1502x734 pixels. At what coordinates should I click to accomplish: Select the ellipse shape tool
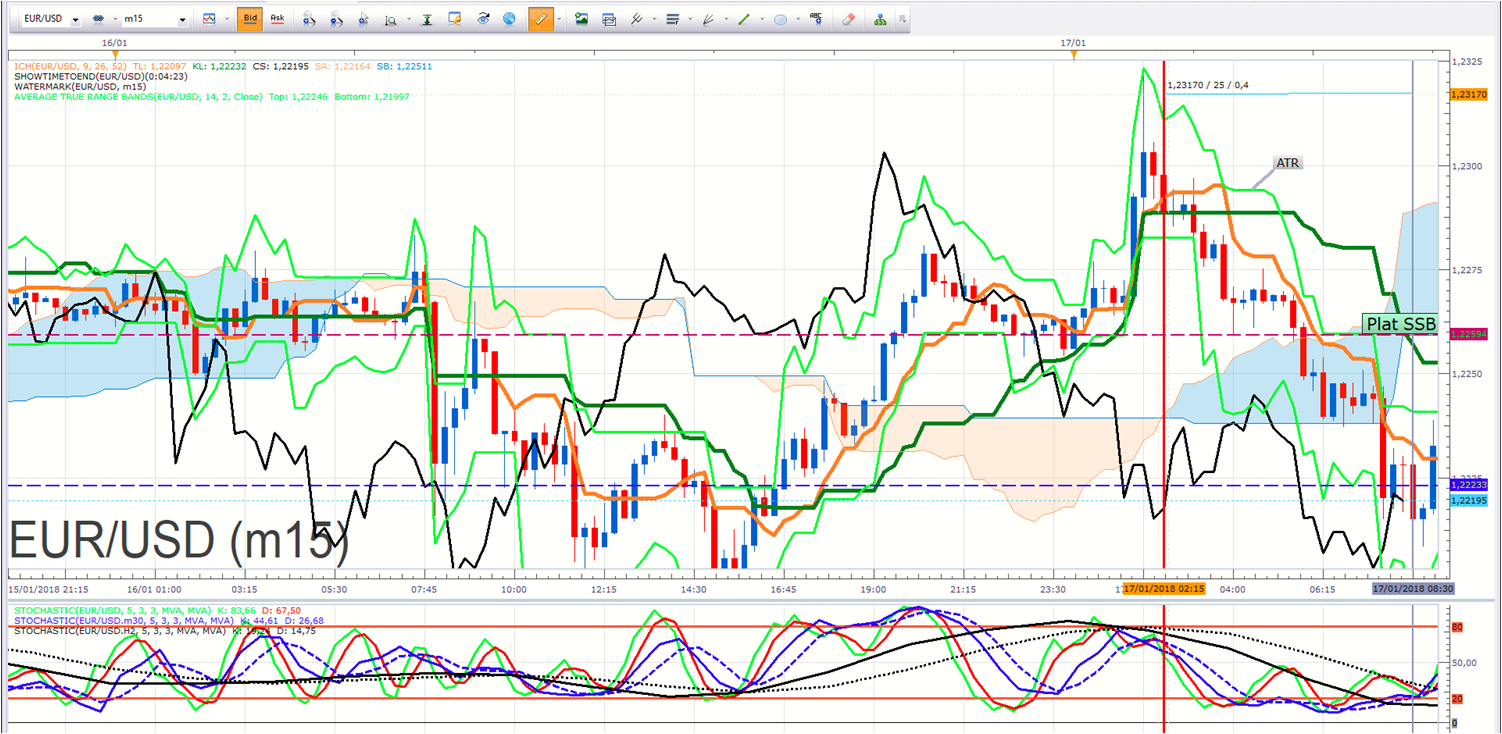point(780,19)
